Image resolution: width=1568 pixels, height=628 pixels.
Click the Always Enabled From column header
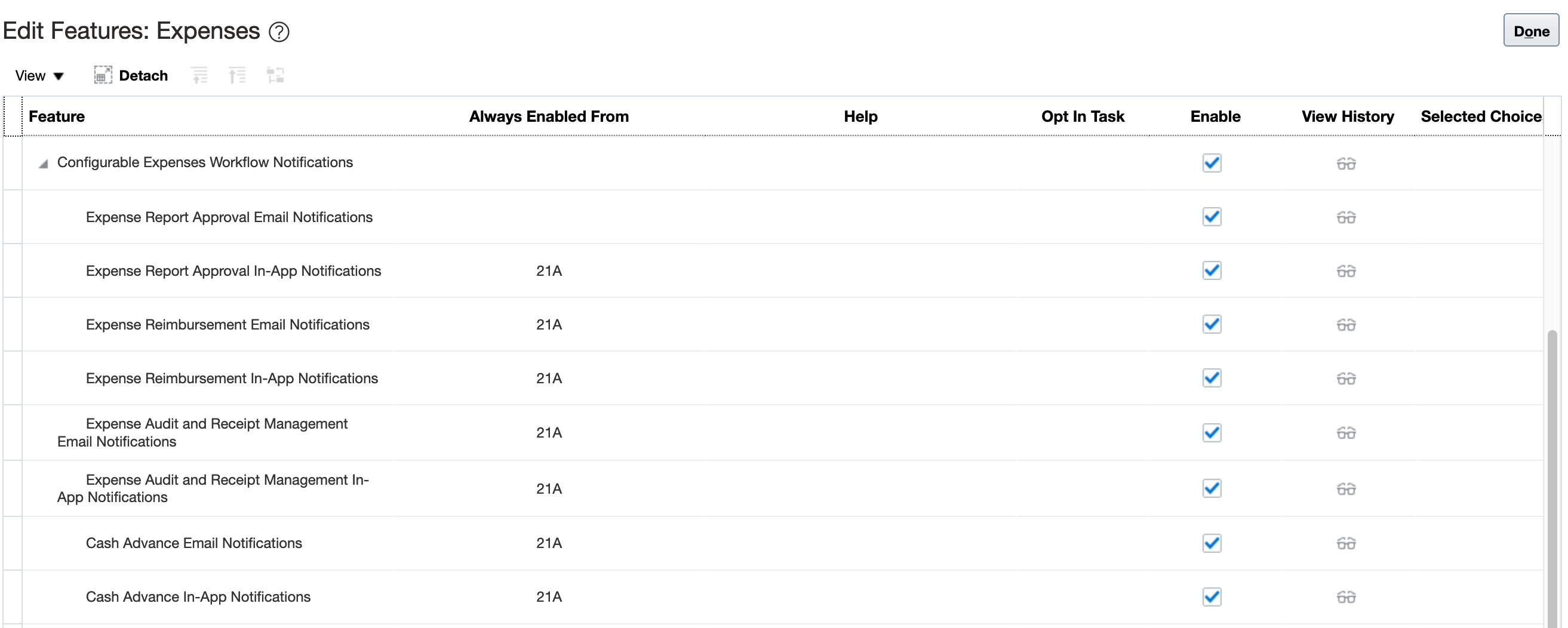tap(548, 116)
